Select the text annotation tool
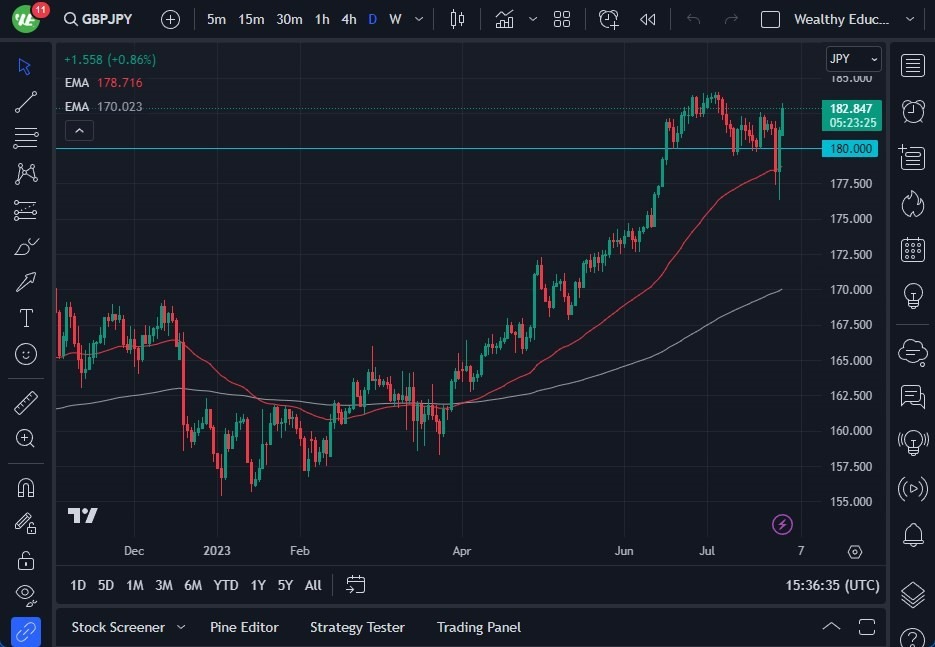The width and height of the screenshot is (935, 647). click(x=26, y=318)
